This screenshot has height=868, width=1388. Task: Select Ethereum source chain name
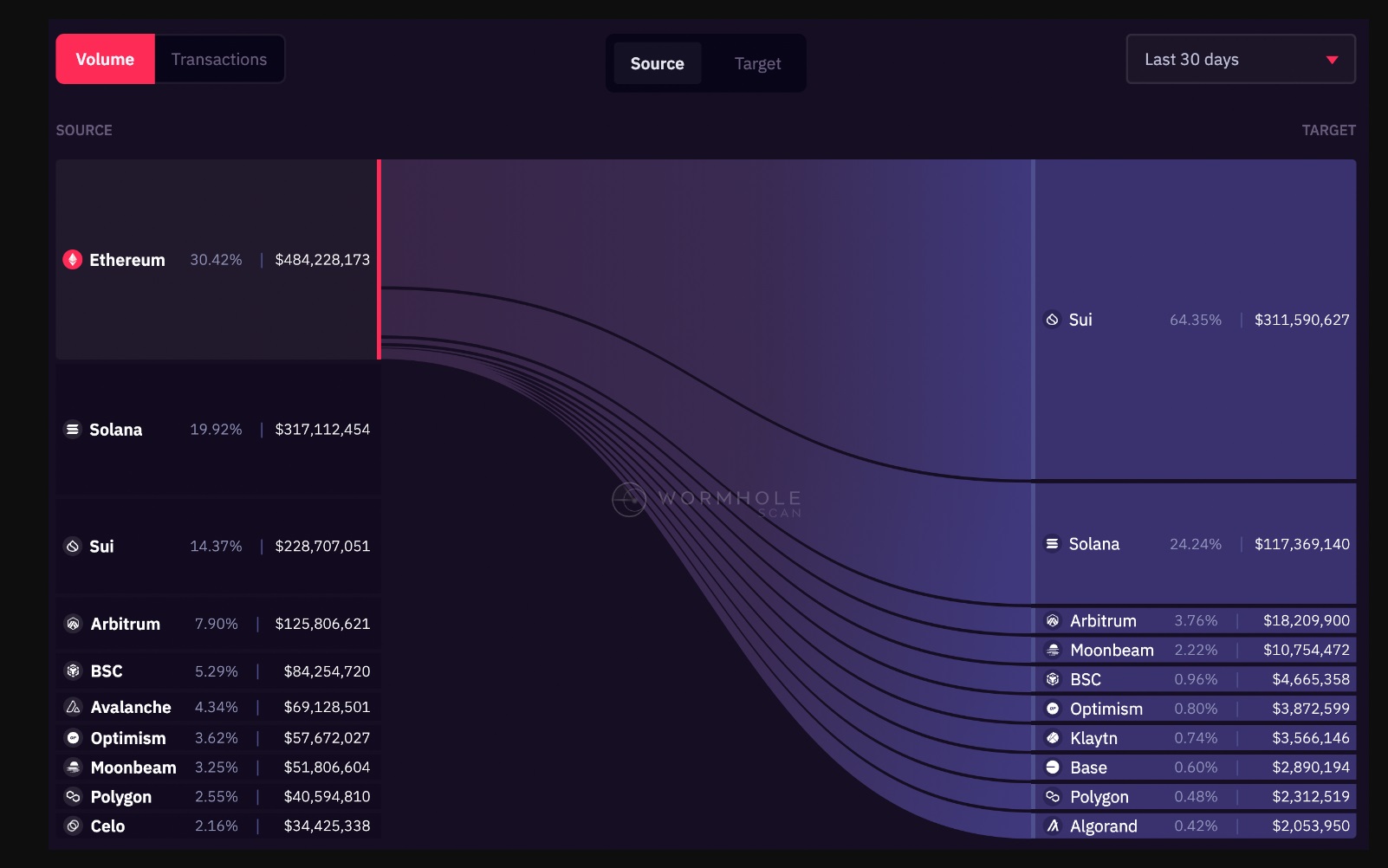pyautogui.click(x=127, y=260)
